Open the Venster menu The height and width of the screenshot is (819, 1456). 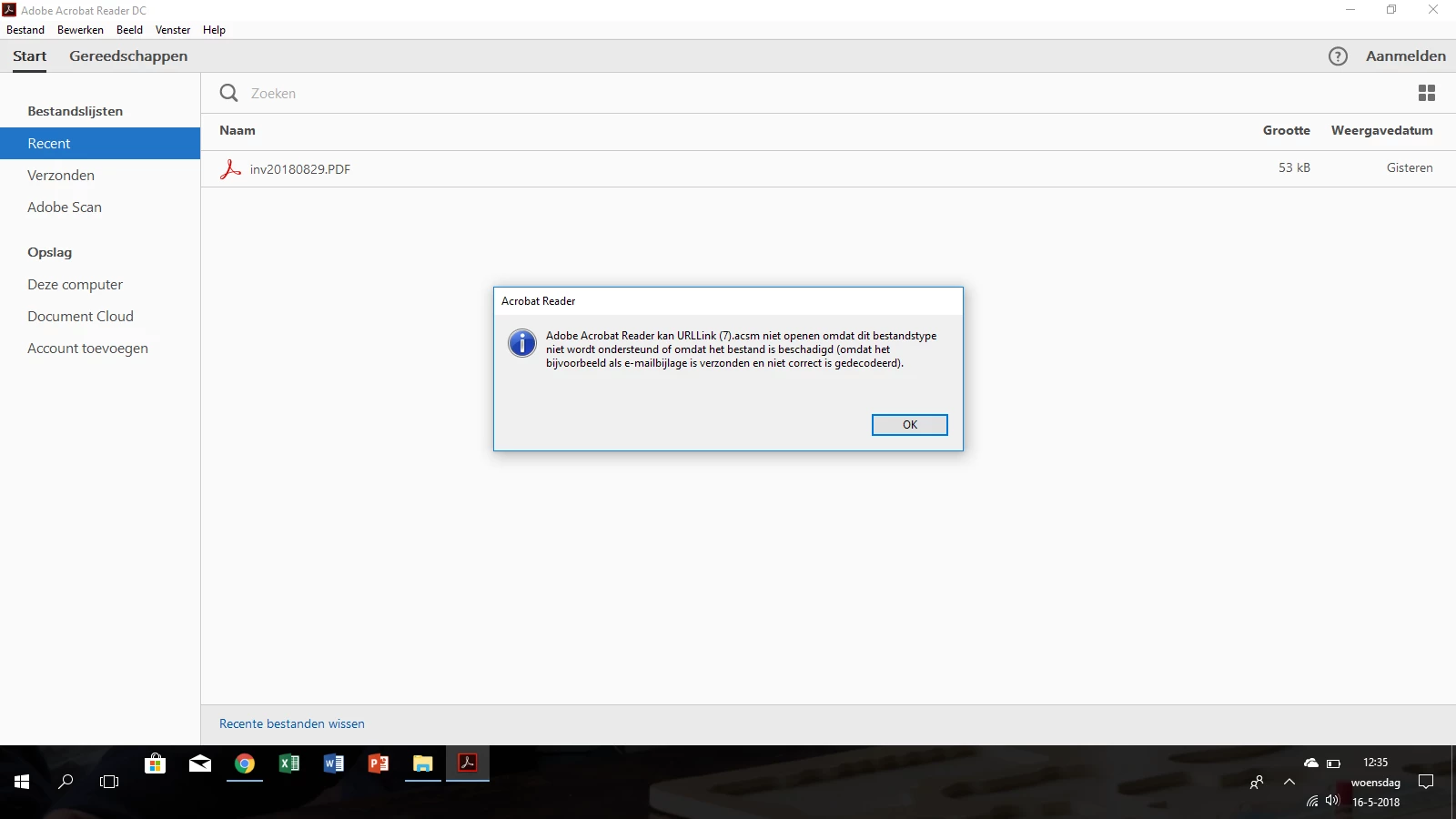click(x=173, y=30)
